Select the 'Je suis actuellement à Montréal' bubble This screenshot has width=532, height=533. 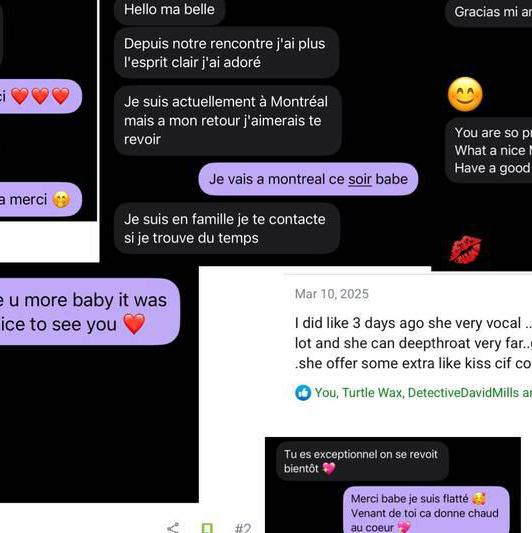coord(227,121)
